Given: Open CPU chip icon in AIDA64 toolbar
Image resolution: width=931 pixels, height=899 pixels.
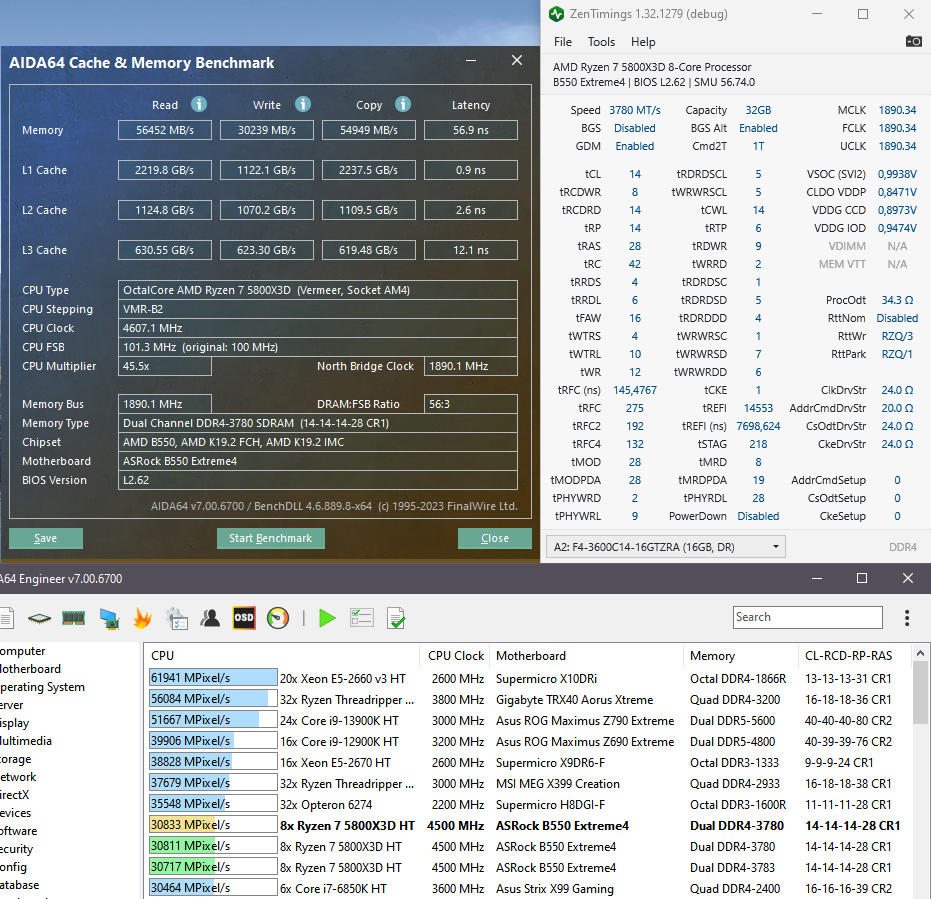Looking at the screenshot, I should coord(39,619).
